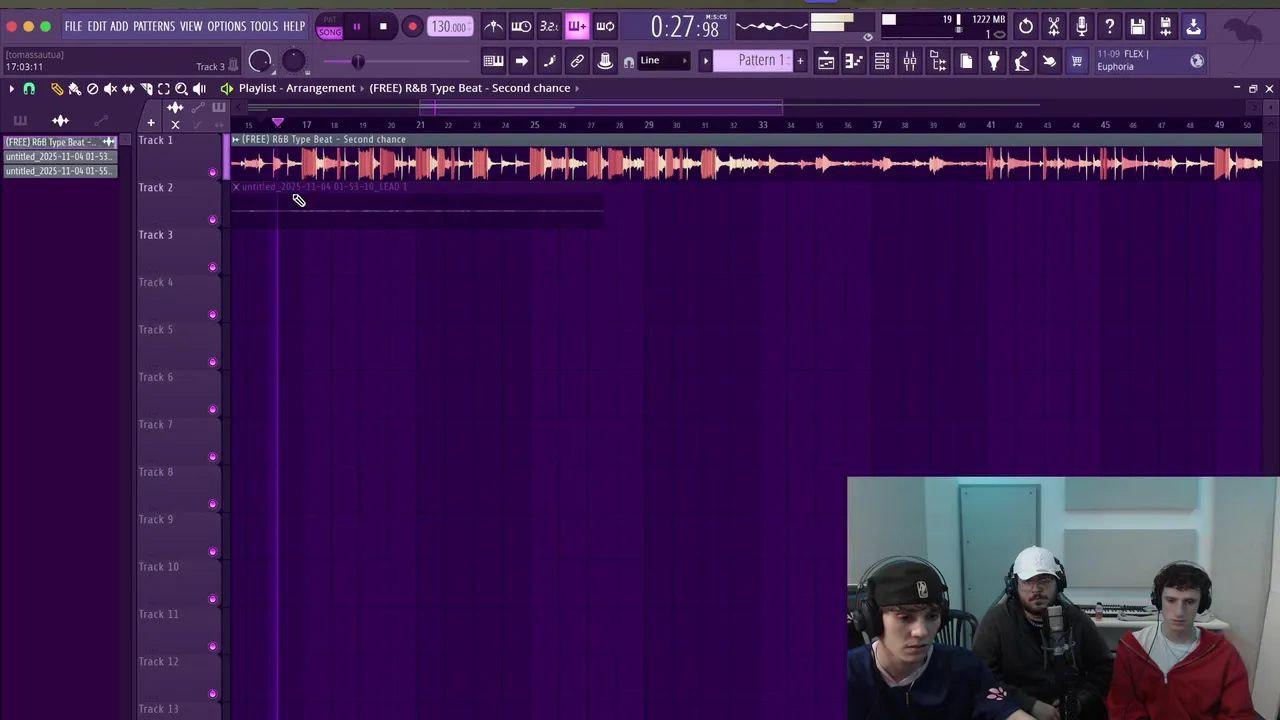Image resolution: width=1280 pixels, height=720 pixels.
Task: Open the audio editor scissors icon
Action: tap(1054, 27)
